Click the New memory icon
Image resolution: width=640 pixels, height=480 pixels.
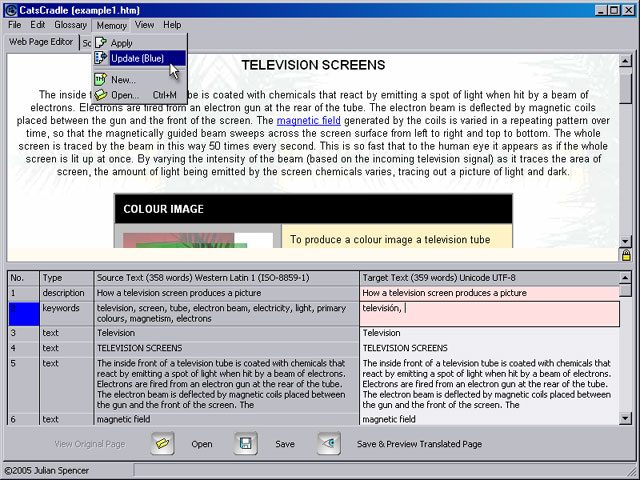point(100,80)
